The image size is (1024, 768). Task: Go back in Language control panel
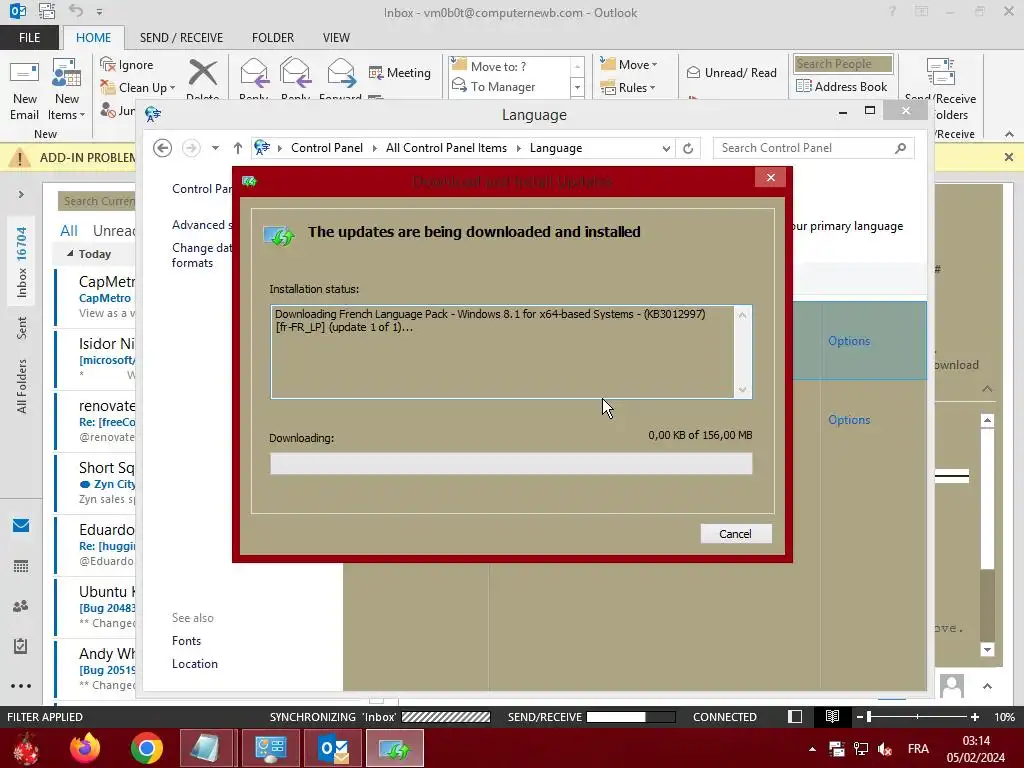163,148
